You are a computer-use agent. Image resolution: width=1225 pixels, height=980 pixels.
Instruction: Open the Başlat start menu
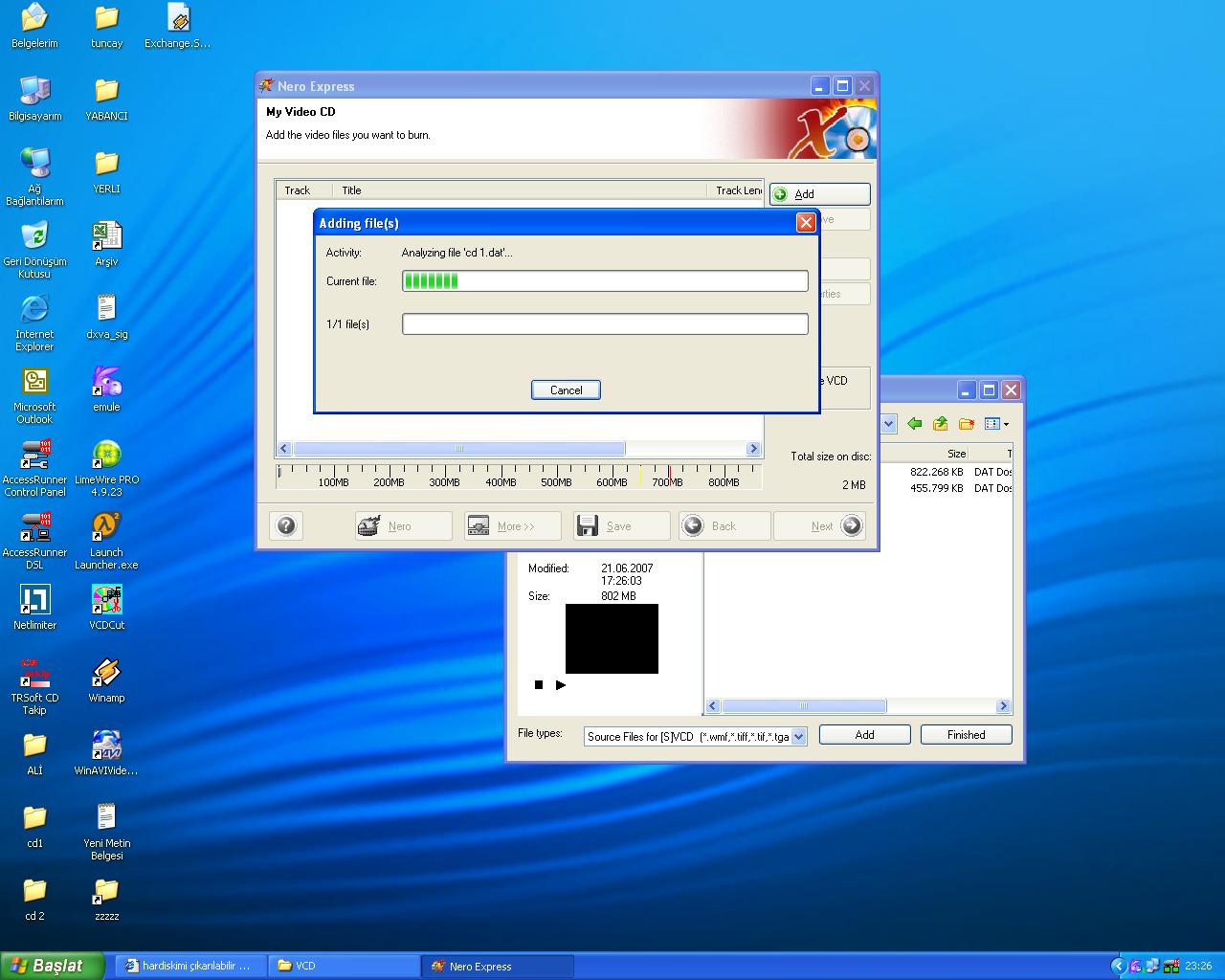point(53,966)
